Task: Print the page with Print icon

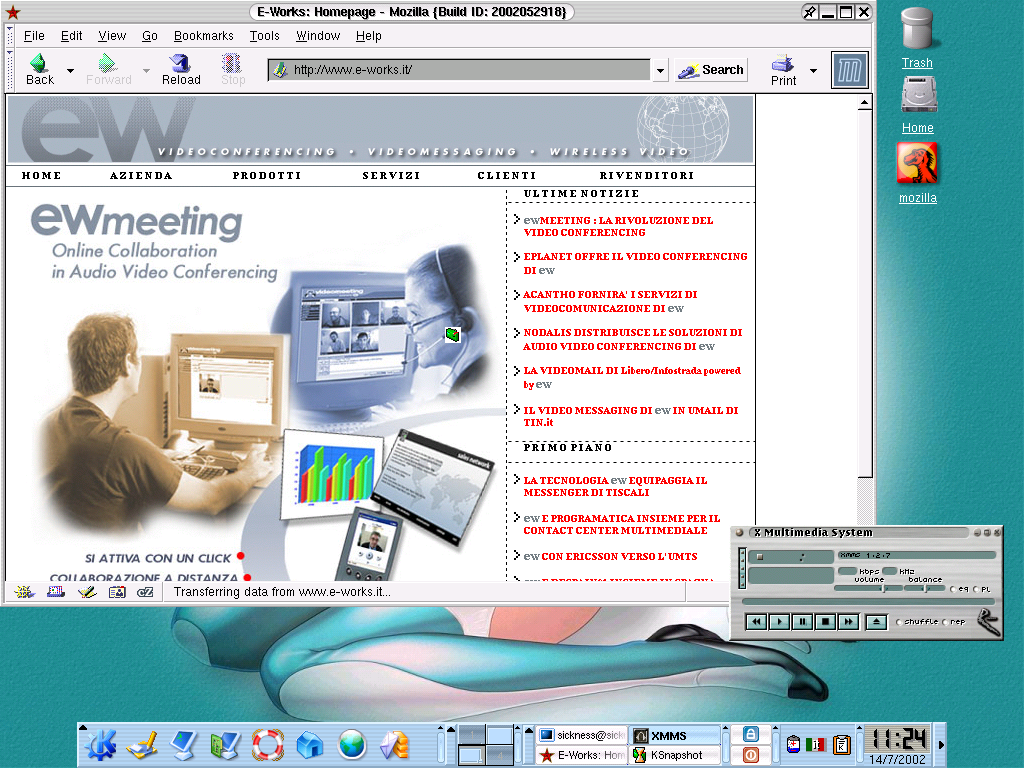Action: point(783,70)
